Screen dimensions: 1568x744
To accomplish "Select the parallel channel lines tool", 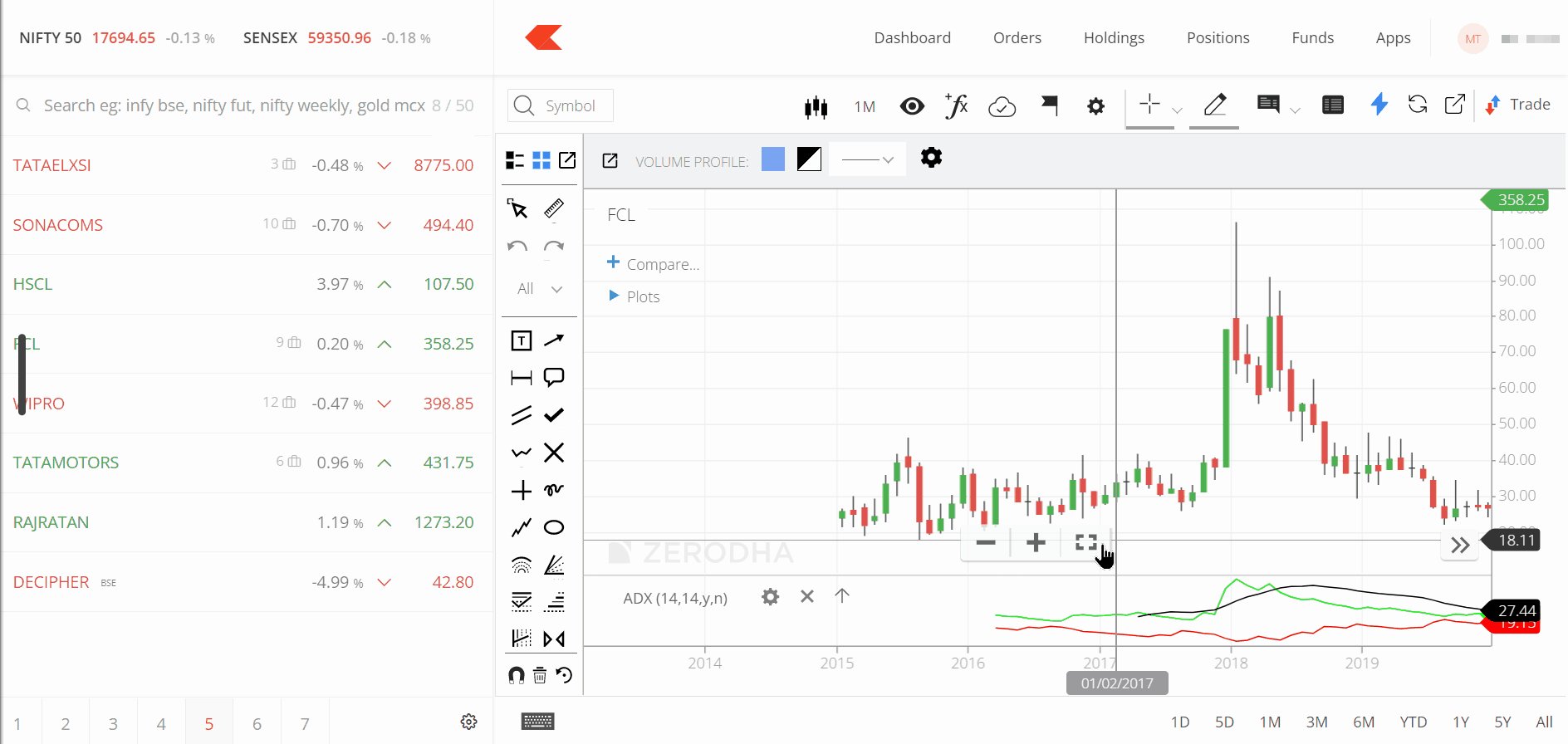I will (522, 415).
